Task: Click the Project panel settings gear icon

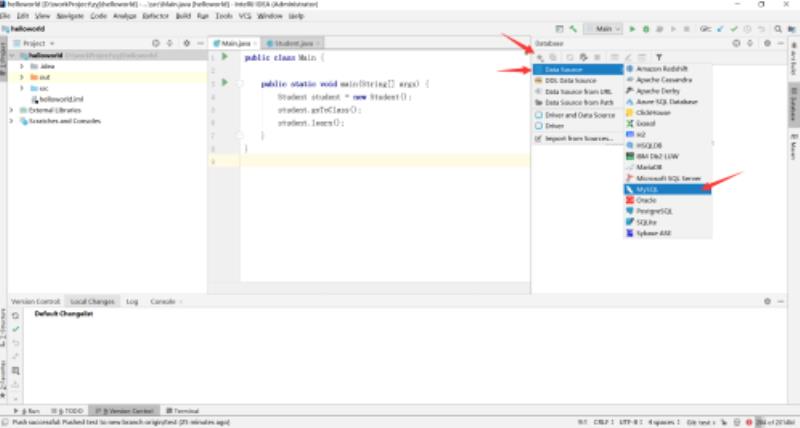Action: (187, 43)
